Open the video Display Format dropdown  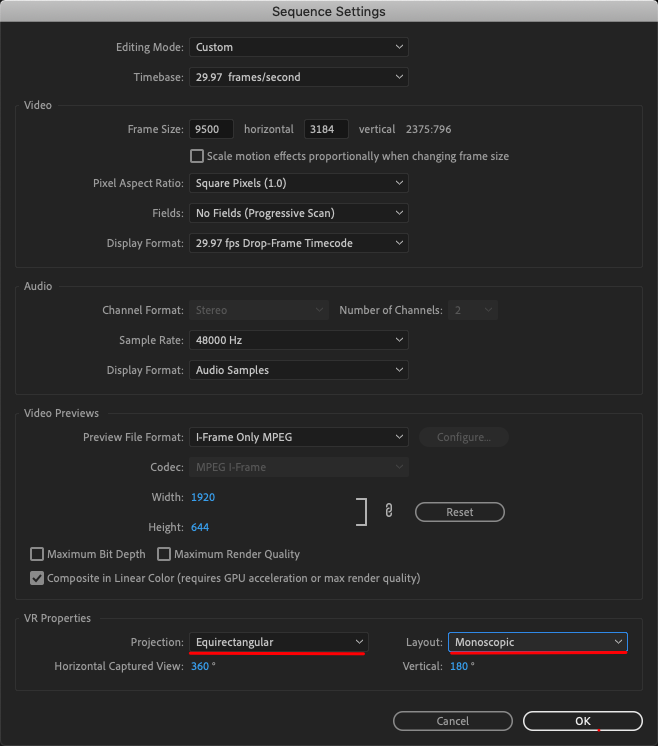click(299, 243)
